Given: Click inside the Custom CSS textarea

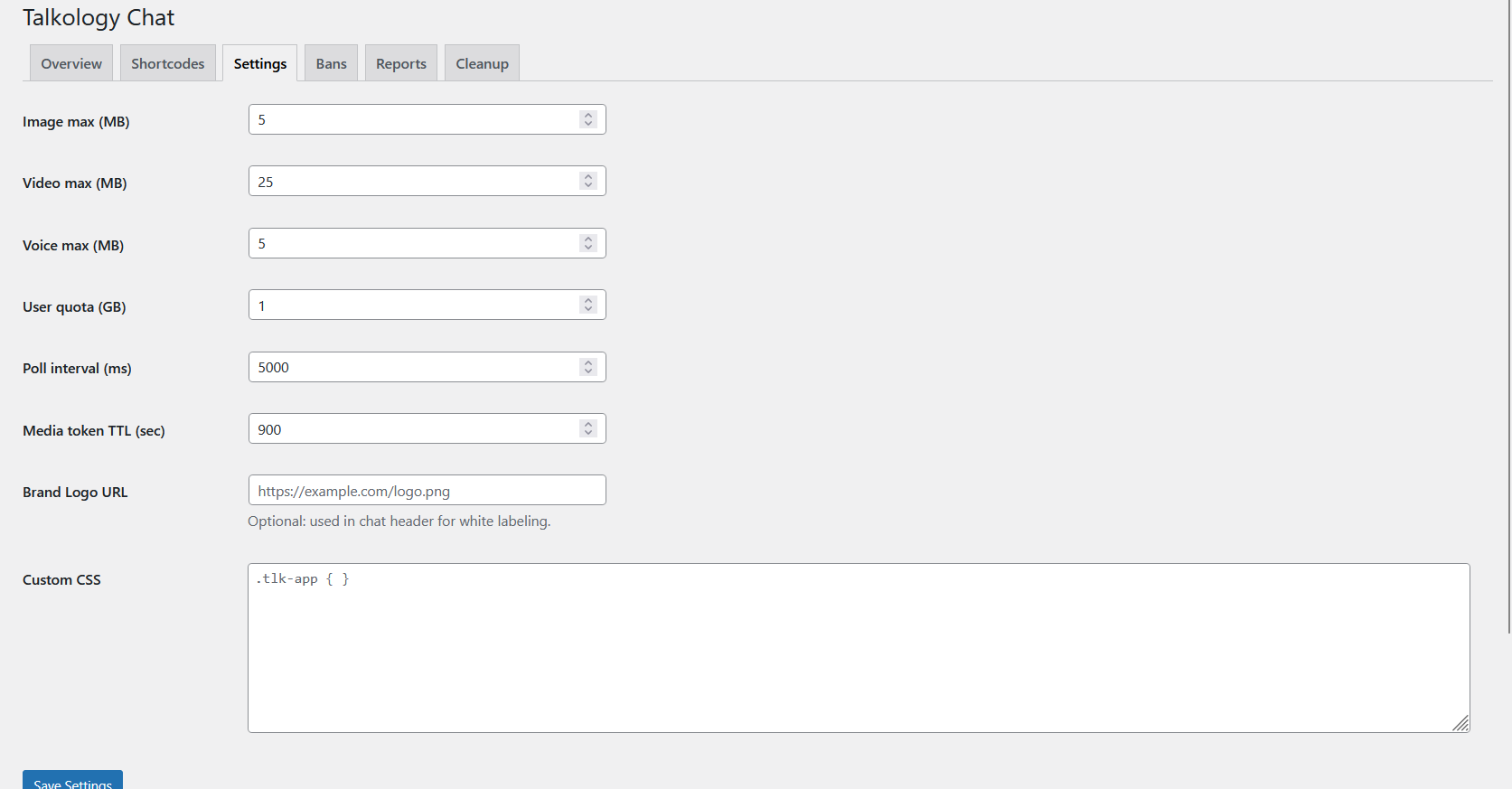Looking at the screenshot, I should click(x=858, y=648).
